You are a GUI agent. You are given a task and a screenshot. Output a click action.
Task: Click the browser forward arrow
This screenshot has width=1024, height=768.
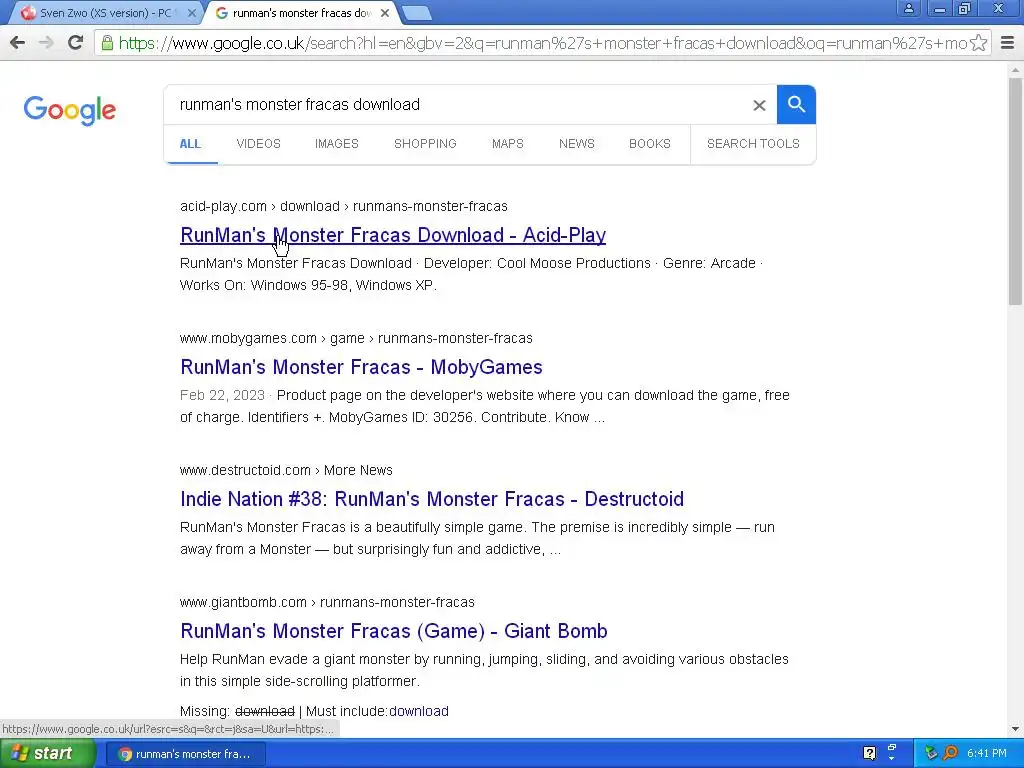46,43
